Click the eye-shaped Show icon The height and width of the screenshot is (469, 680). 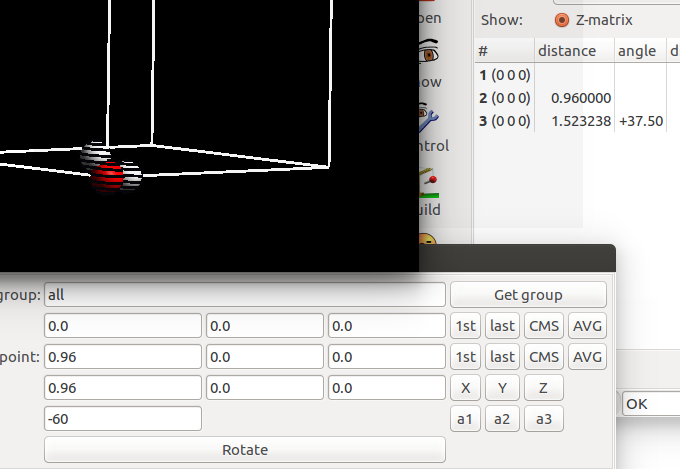coord(430,53)
